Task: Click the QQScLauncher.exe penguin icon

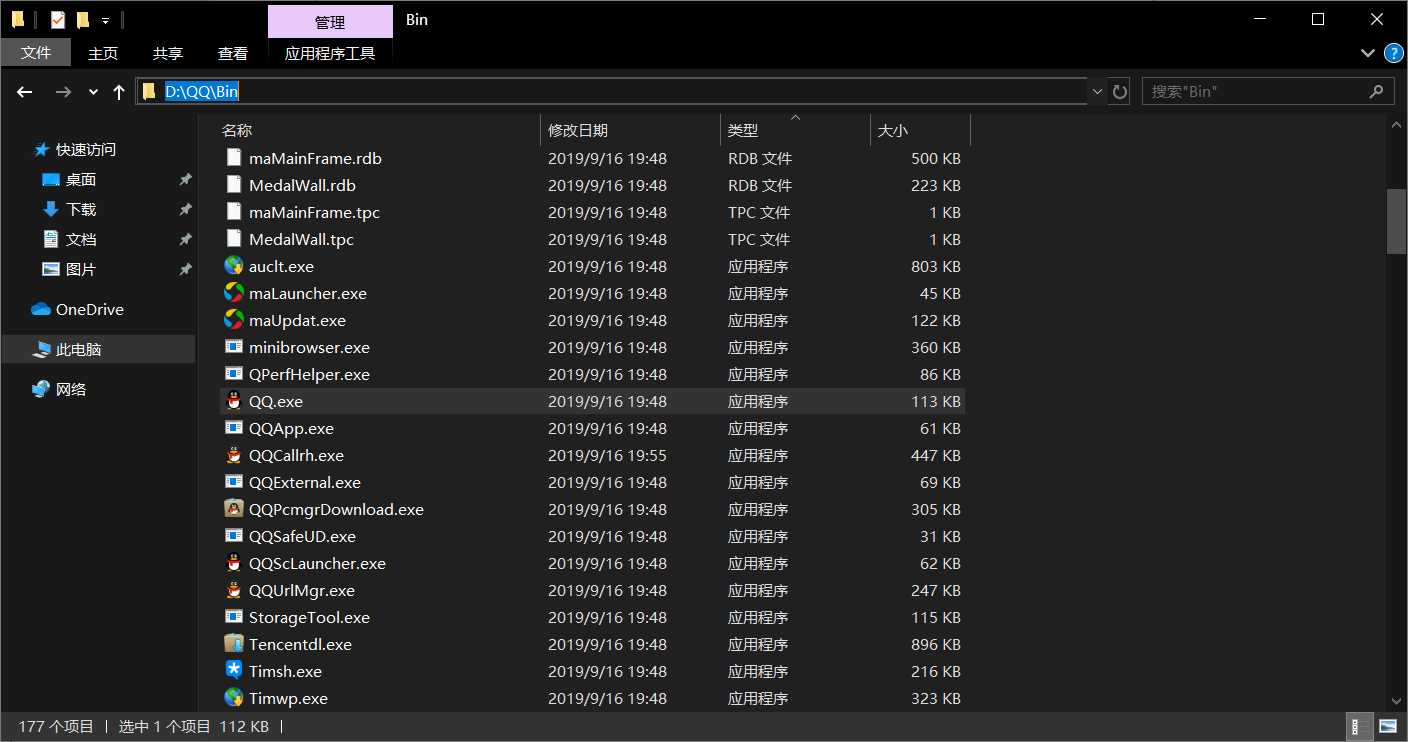Action: [x=233, y=563]
